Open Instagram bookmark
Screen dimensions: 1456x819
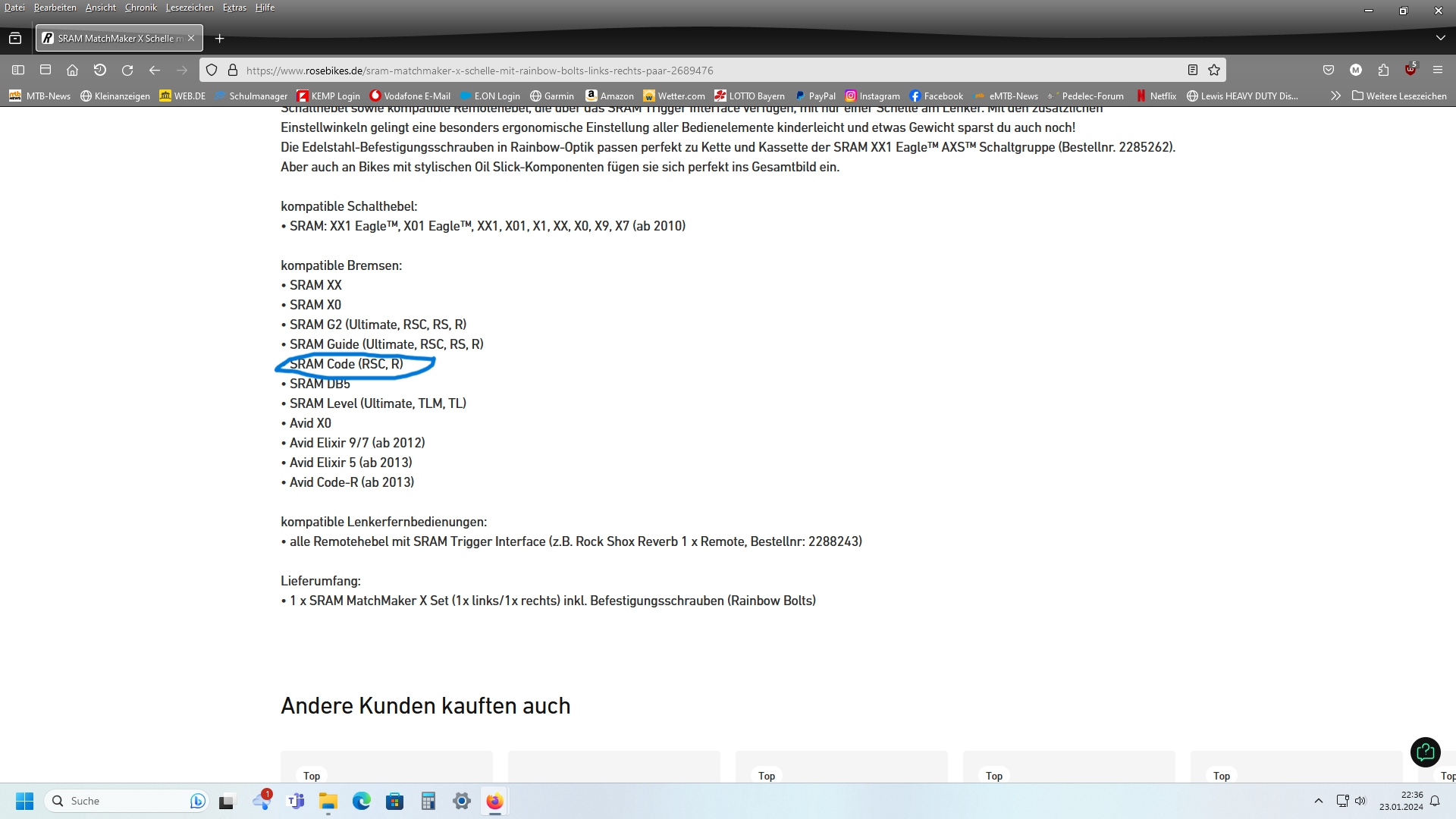[873, 96]
